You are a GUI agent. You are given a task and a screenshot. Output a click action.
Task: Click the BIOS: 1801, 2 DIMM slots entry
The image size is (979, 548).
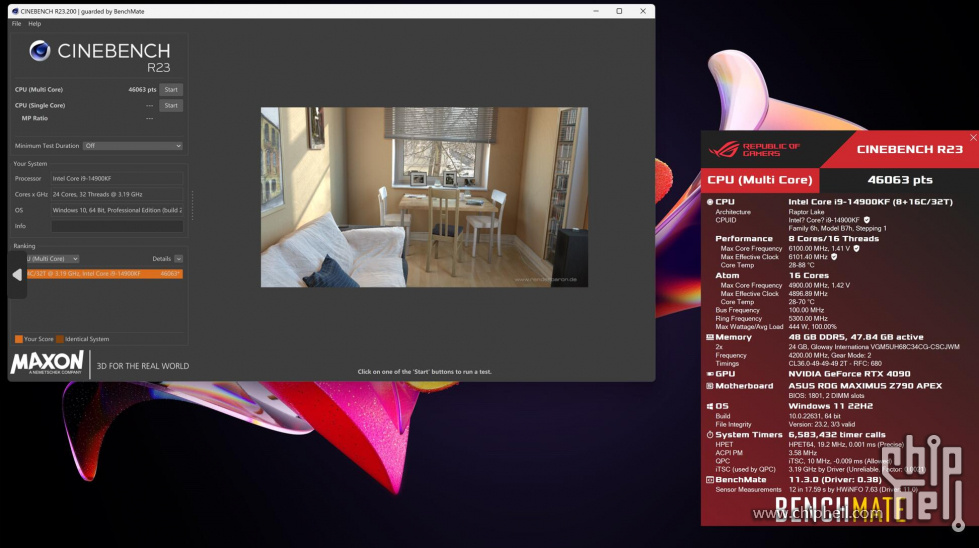[x=827, y=396]
